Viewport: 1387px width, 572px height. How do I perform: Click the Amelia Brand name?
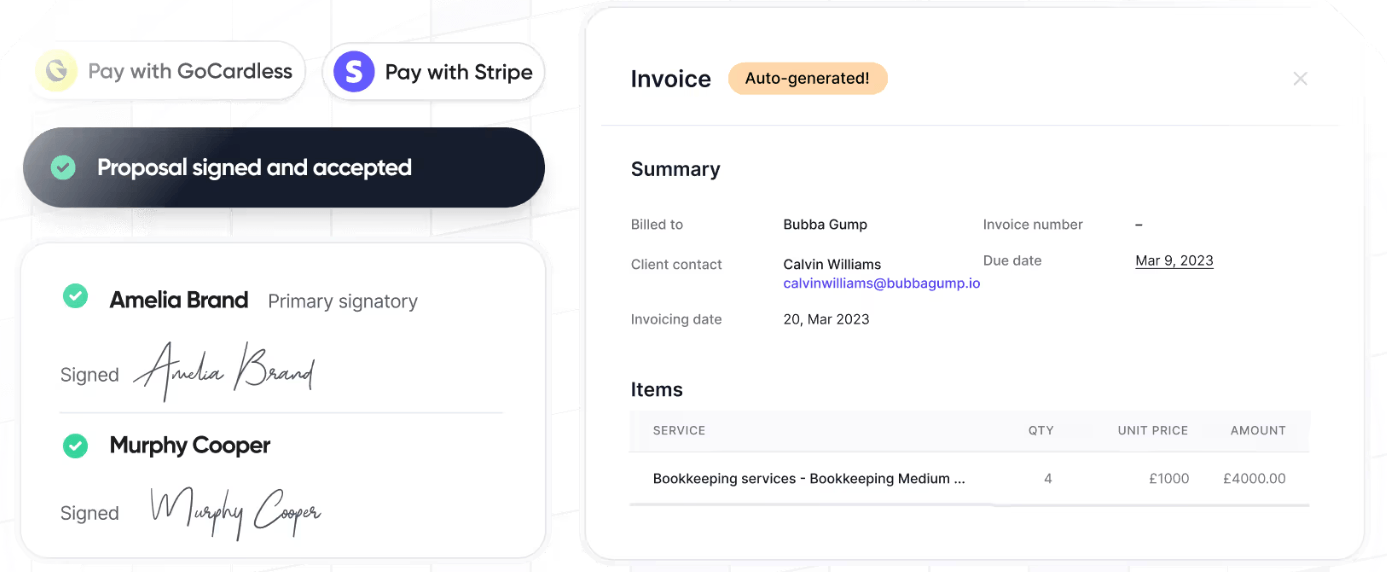coord(179,299)
